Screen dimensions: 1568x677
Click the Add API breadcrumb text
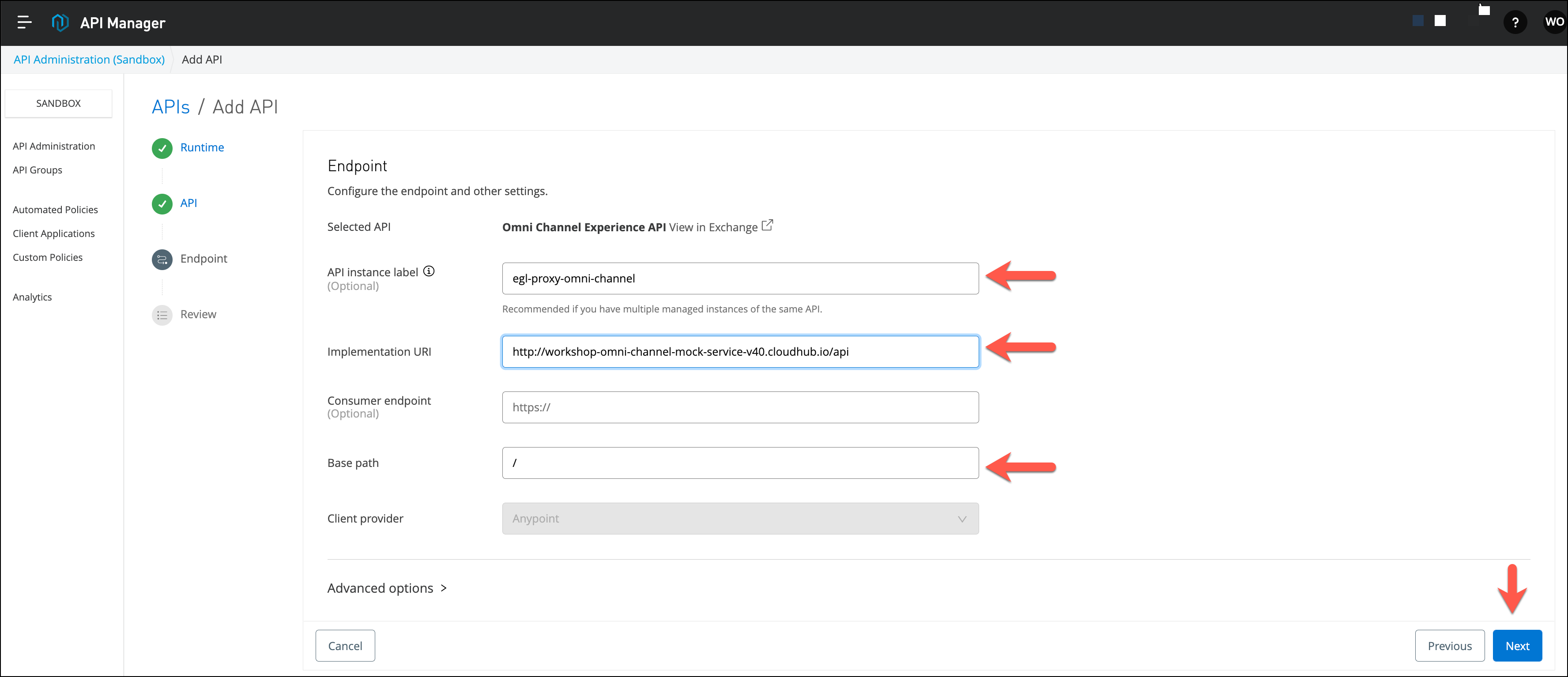tap(202, 60)
